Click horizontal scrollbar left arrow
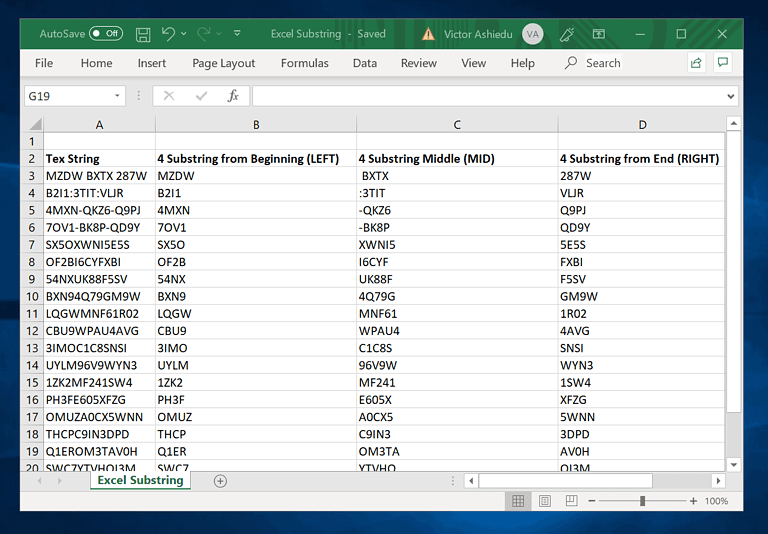Screen dimensions: 768x534 (471, 481)
